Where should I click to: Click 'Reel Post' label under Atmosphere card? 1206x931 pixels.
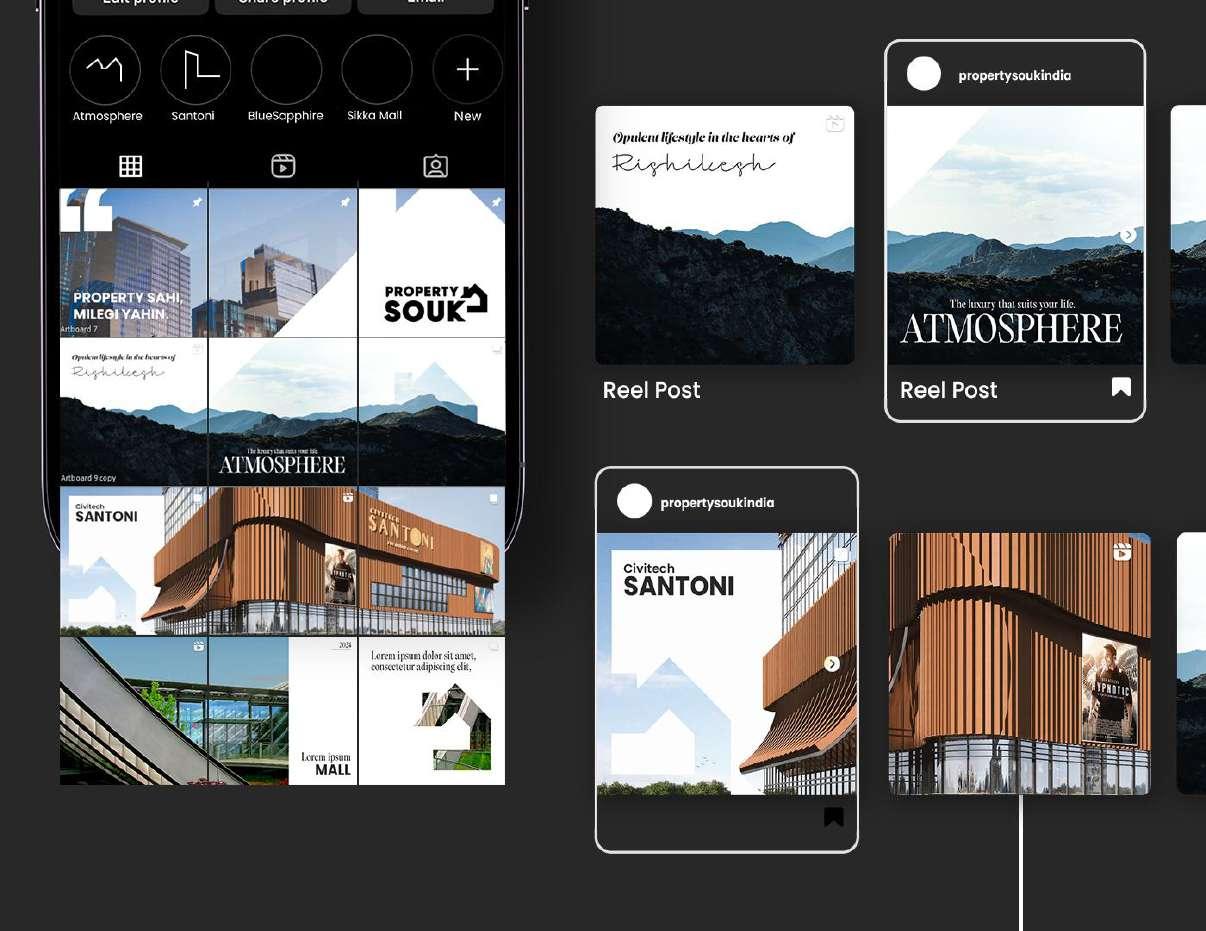(949, 390)
